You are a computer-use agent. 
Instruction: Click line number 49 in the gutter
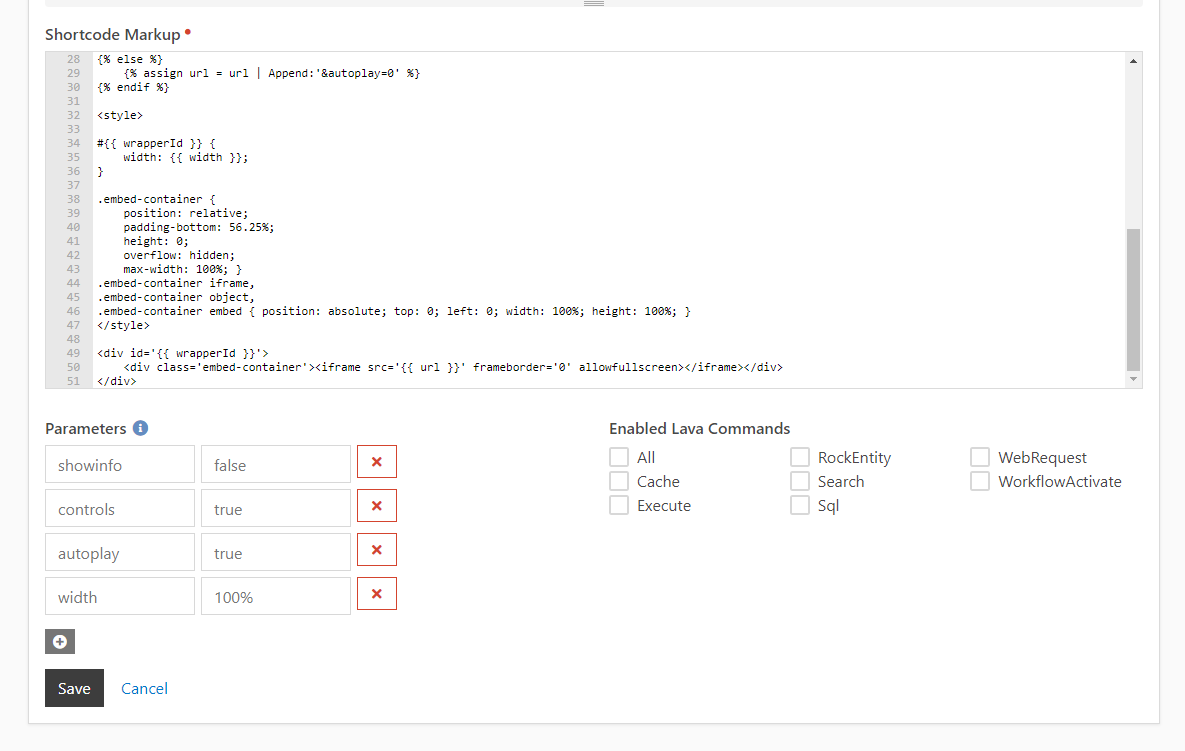[x=73, y=353]
